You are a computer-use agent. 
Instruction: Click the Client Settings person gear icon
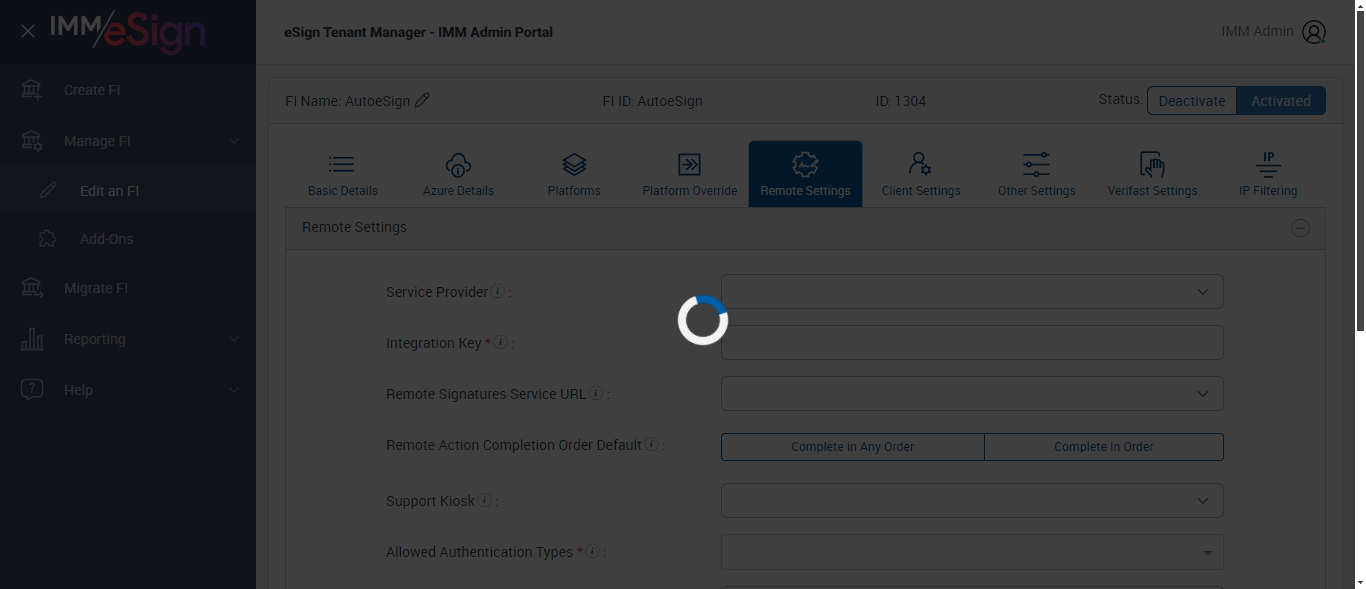click(920, 164)
